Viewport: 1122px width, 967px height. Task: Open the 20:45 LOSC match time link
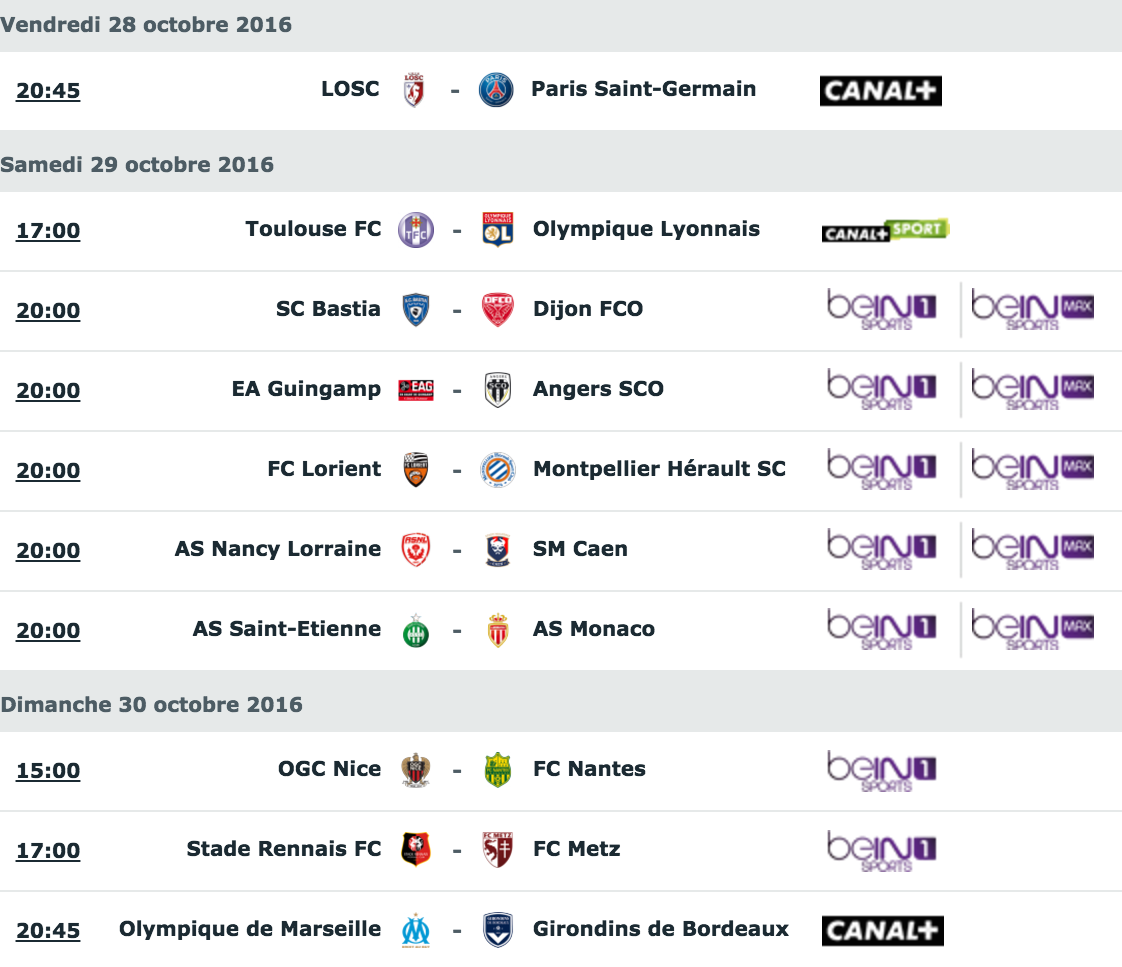click(x=48, y=91)
